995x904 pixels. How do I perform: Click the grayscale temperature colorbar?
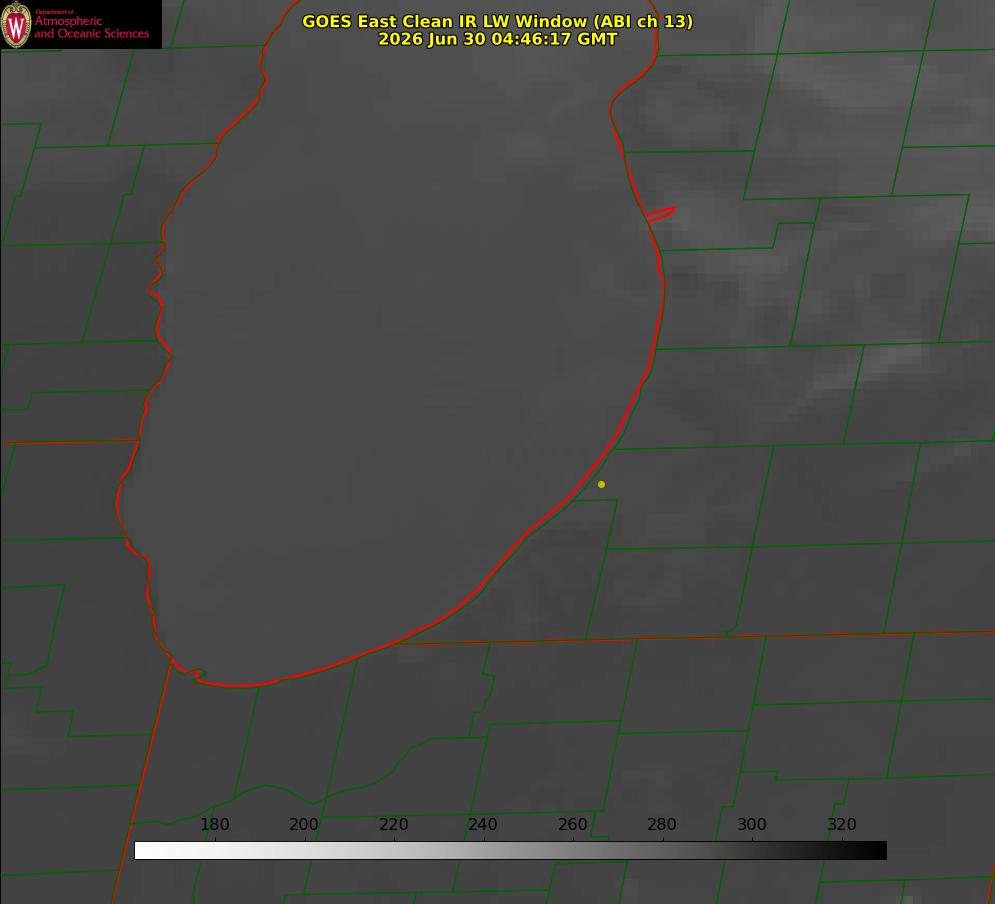[x=510, y=850]
